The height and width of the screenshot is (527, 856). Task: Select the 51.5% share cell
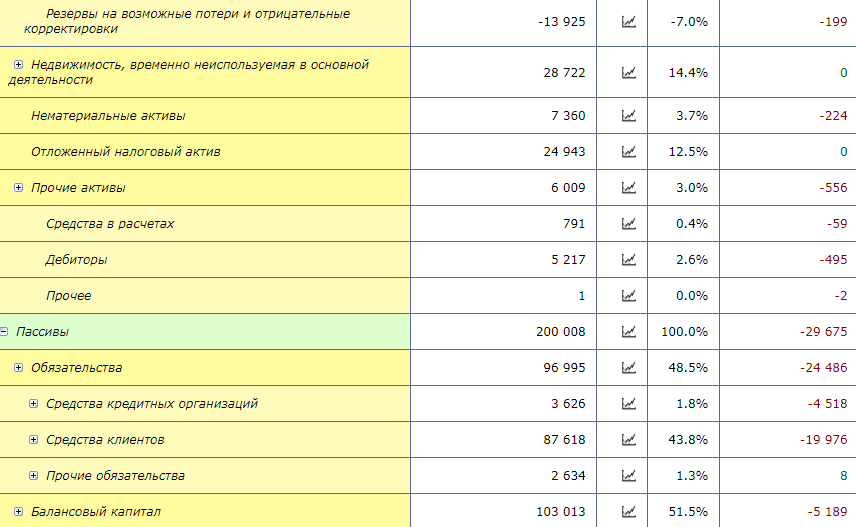pos(688,512)
